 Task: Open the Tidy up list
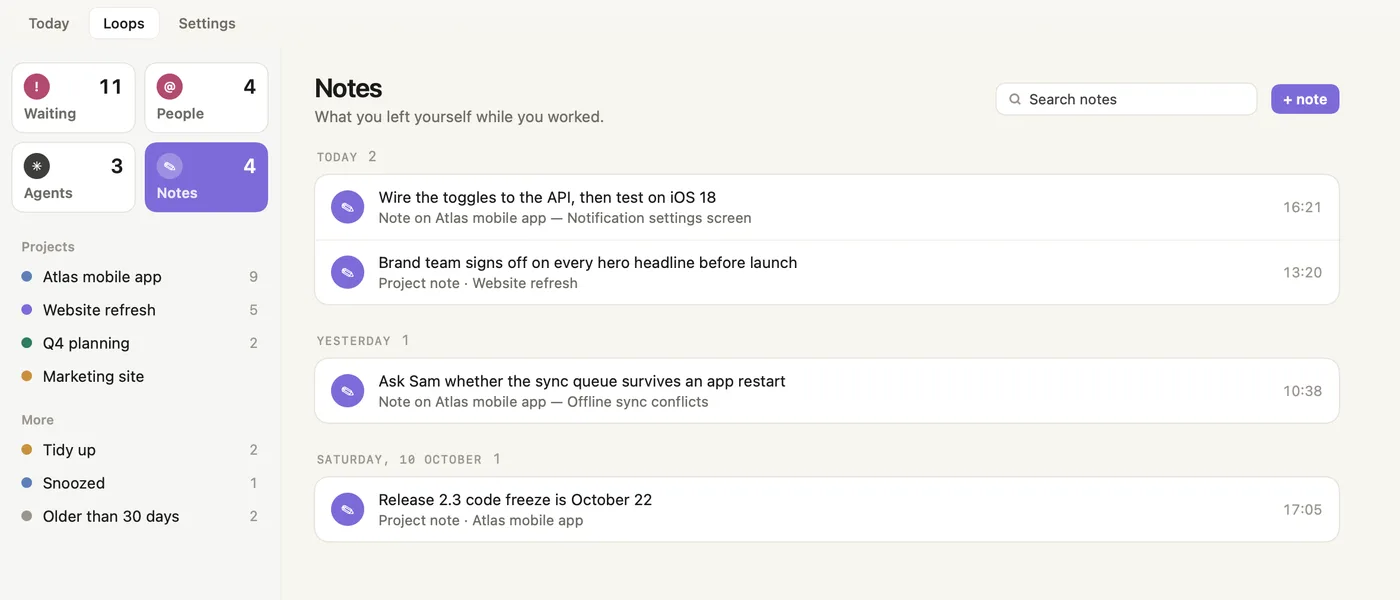pyautogui.click(x=140, y=450)
